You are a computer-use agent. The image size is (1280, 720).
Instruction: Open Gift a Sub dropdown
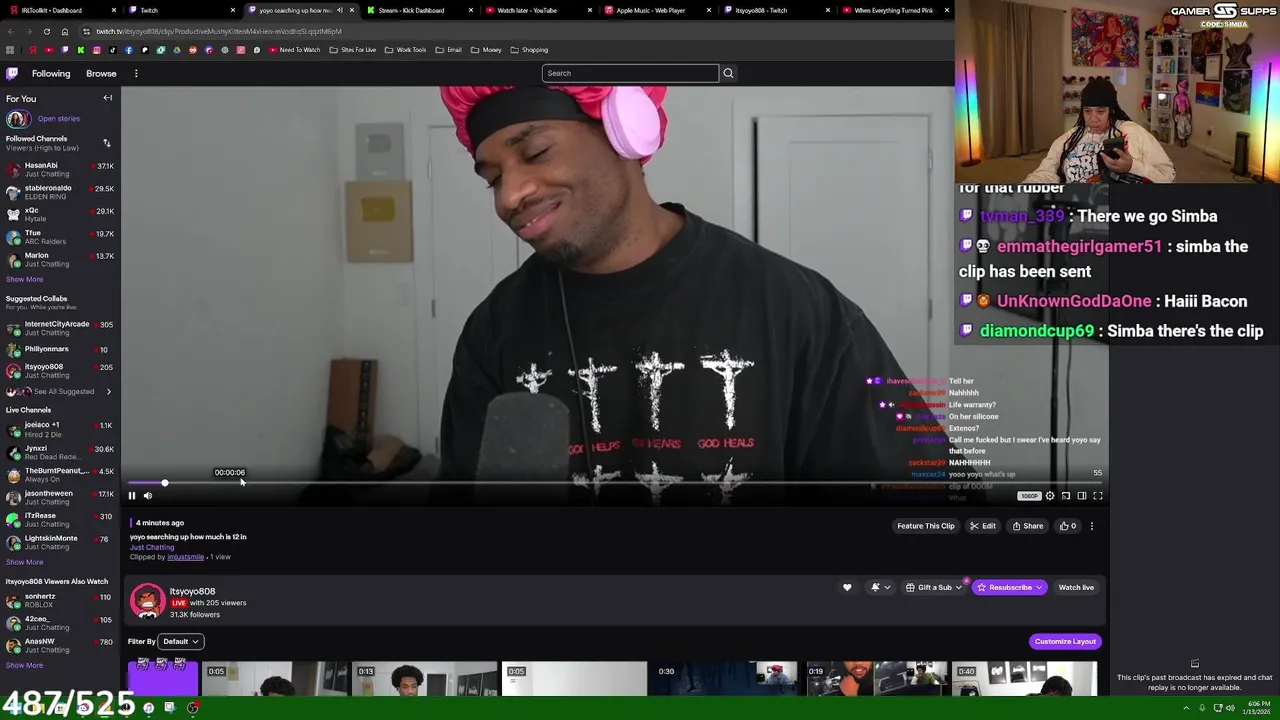click(934, 587)
